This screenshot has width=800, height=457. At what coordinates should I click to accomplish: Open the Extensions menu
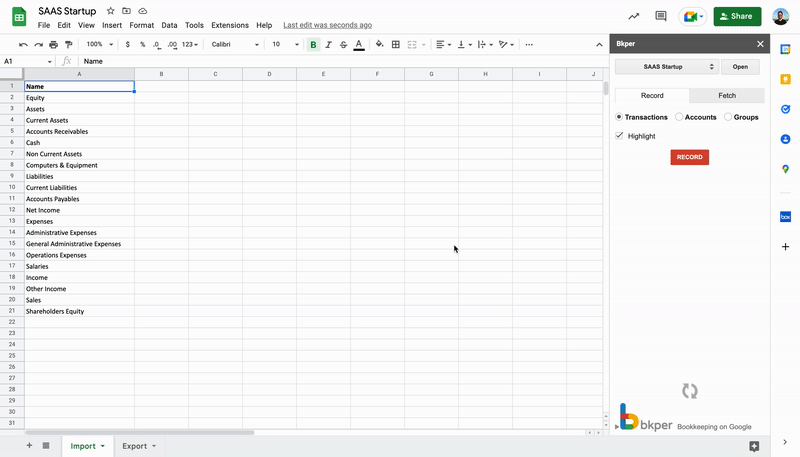point(230,25)
